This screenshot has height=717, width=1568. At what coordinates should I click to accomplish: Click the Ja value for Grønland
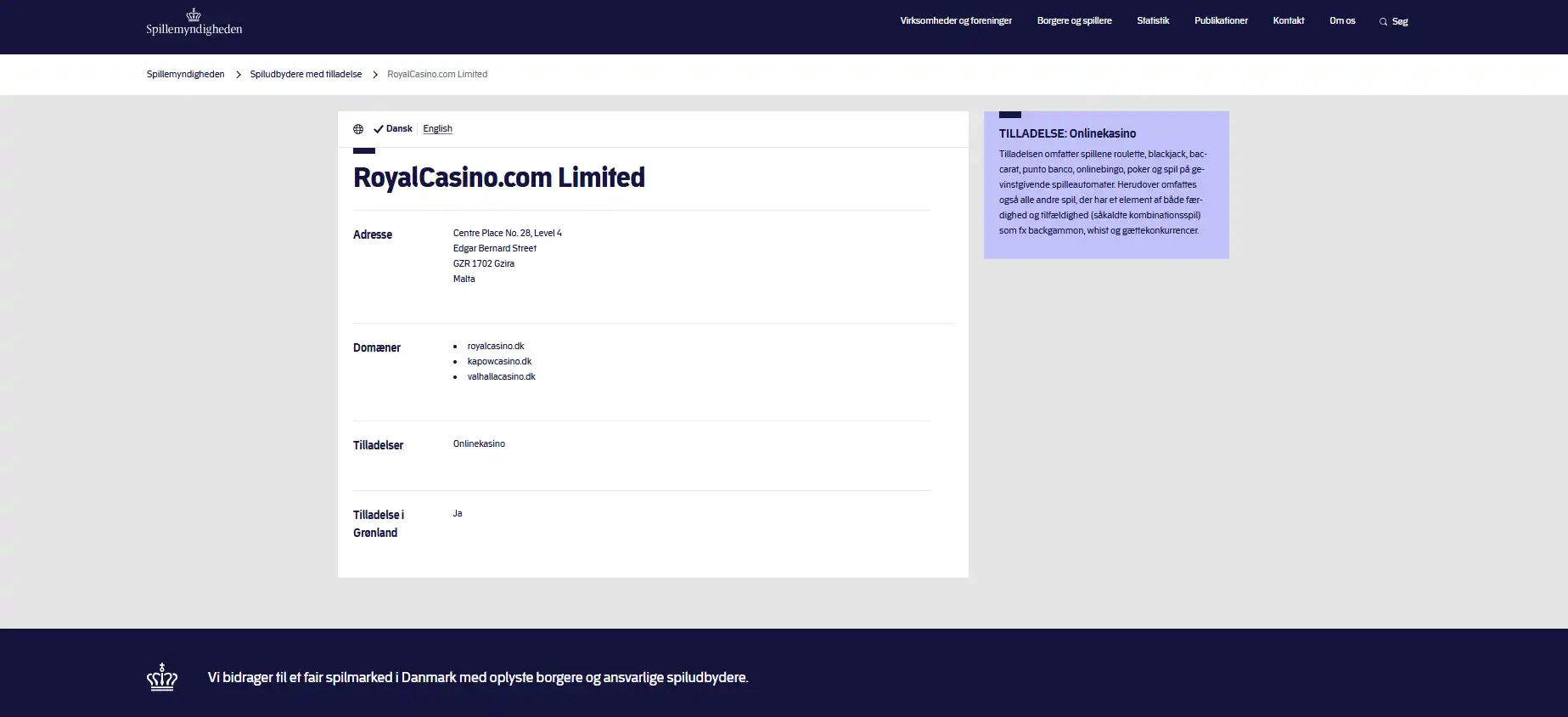pyautogui.click(x=458, y=514)
